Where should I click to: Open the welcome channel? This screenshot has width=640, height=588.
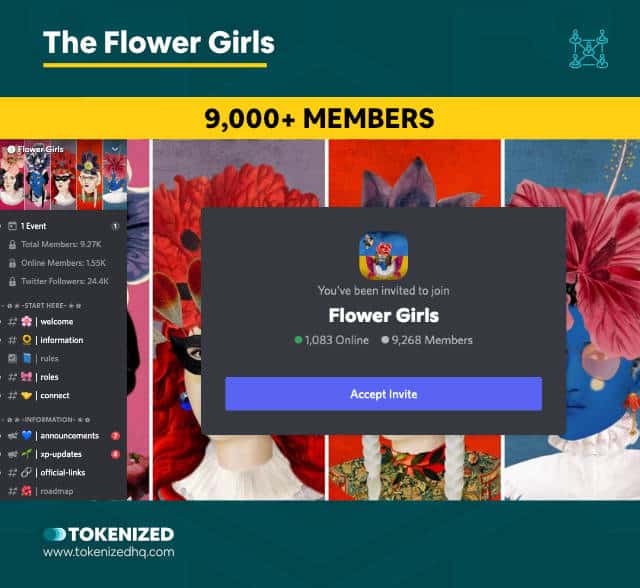62,322
